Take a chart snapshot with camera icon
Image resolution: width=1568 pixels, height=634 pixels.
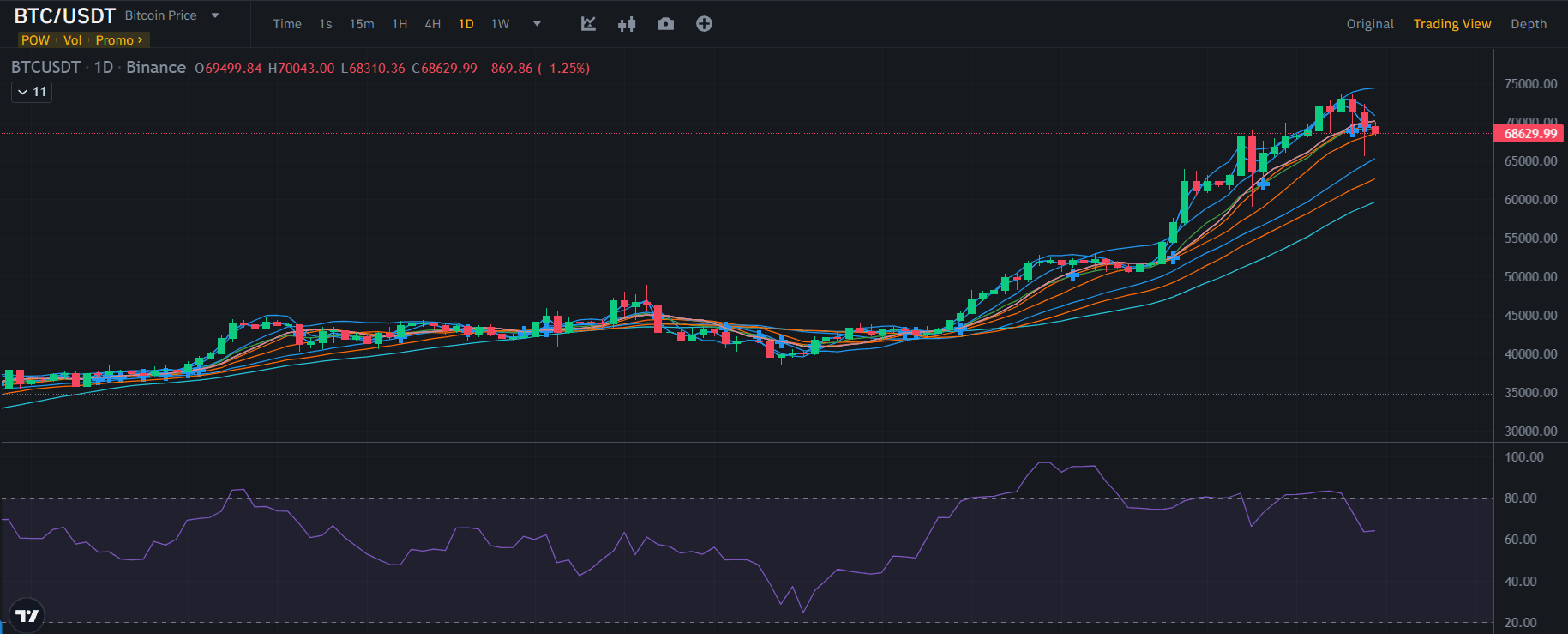665,24
